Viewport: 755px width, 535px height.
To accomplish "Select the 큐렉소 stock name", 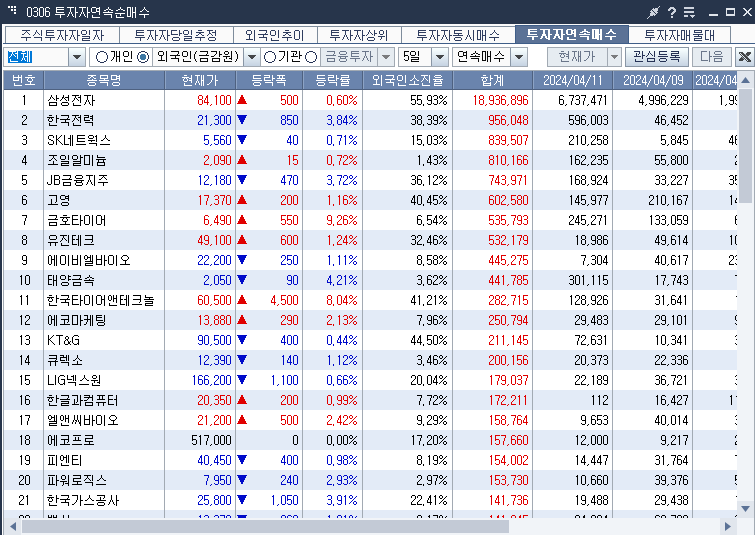I will point(65,360).
